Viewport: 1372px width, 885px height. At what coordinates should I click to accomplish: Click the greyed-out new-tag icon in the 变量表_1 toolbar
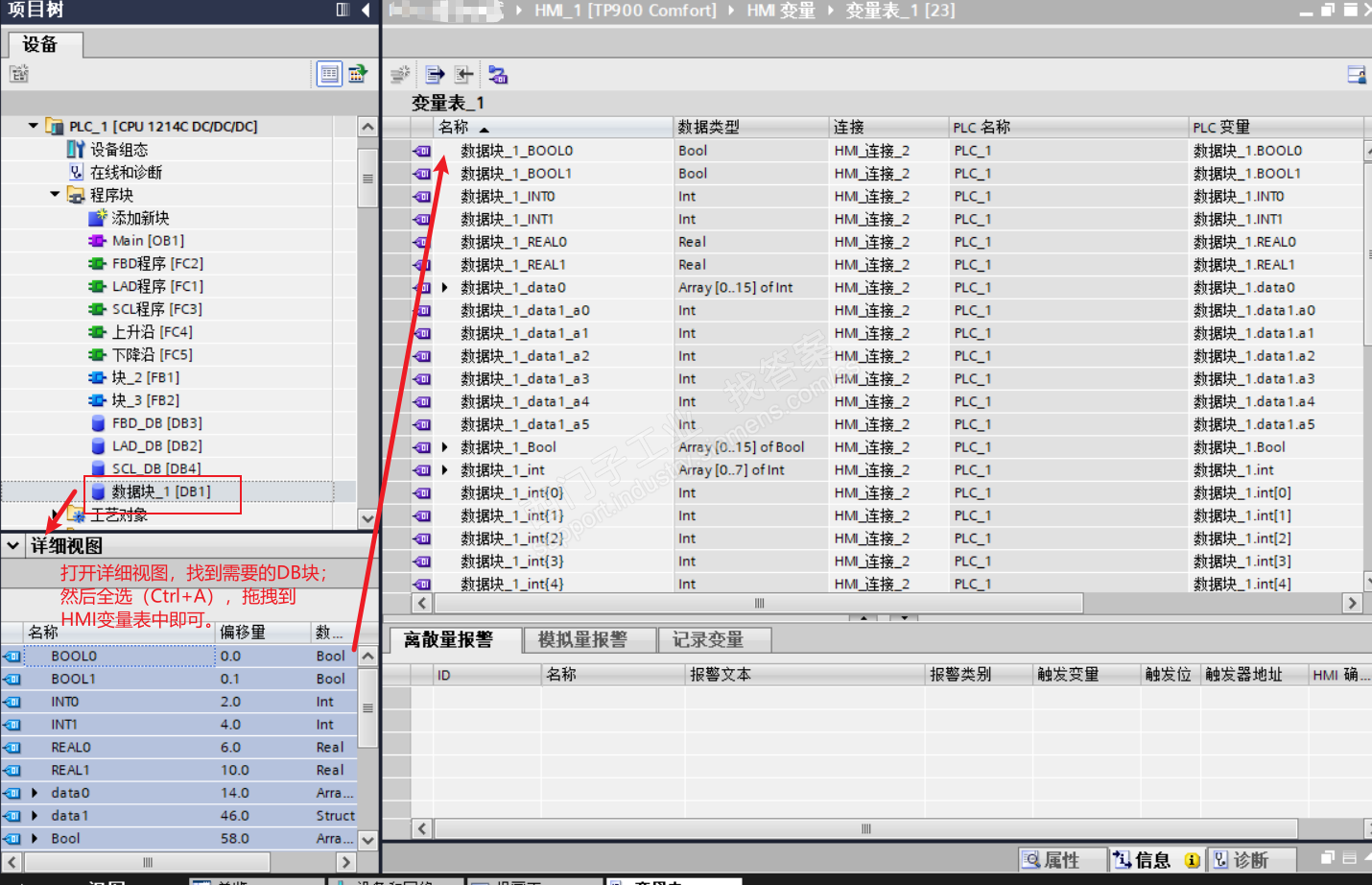[401, 74]
